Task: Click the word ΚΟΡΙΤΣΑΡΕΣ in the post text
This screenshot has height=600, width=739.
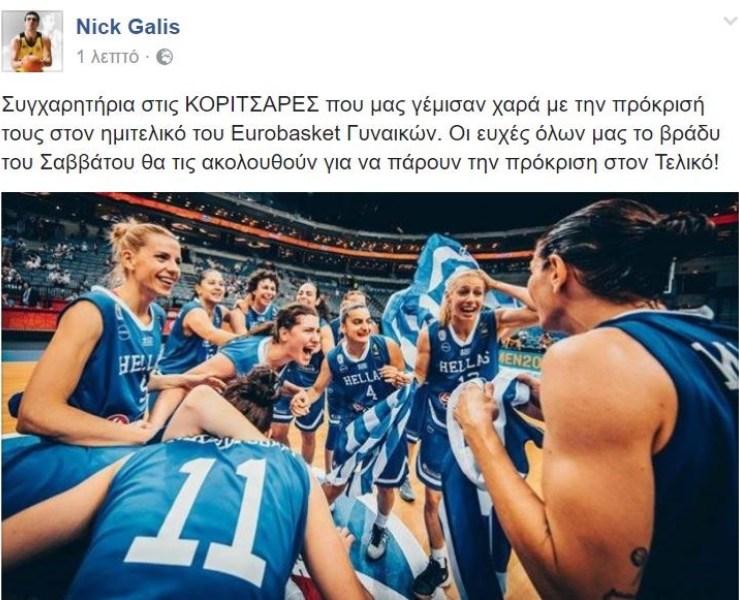Action: pos(252,105)
